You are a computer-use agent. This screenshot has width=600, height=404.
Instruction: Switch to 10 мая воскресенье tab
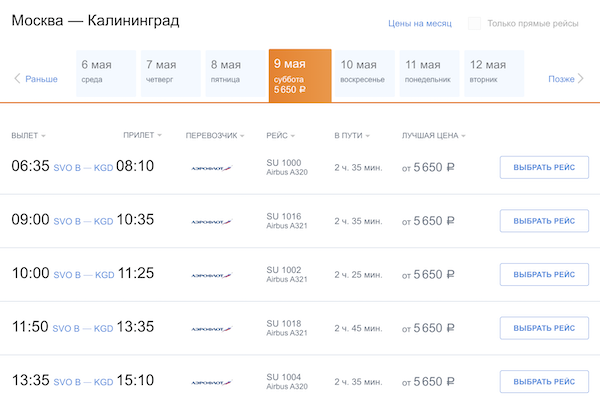[364, 73]
